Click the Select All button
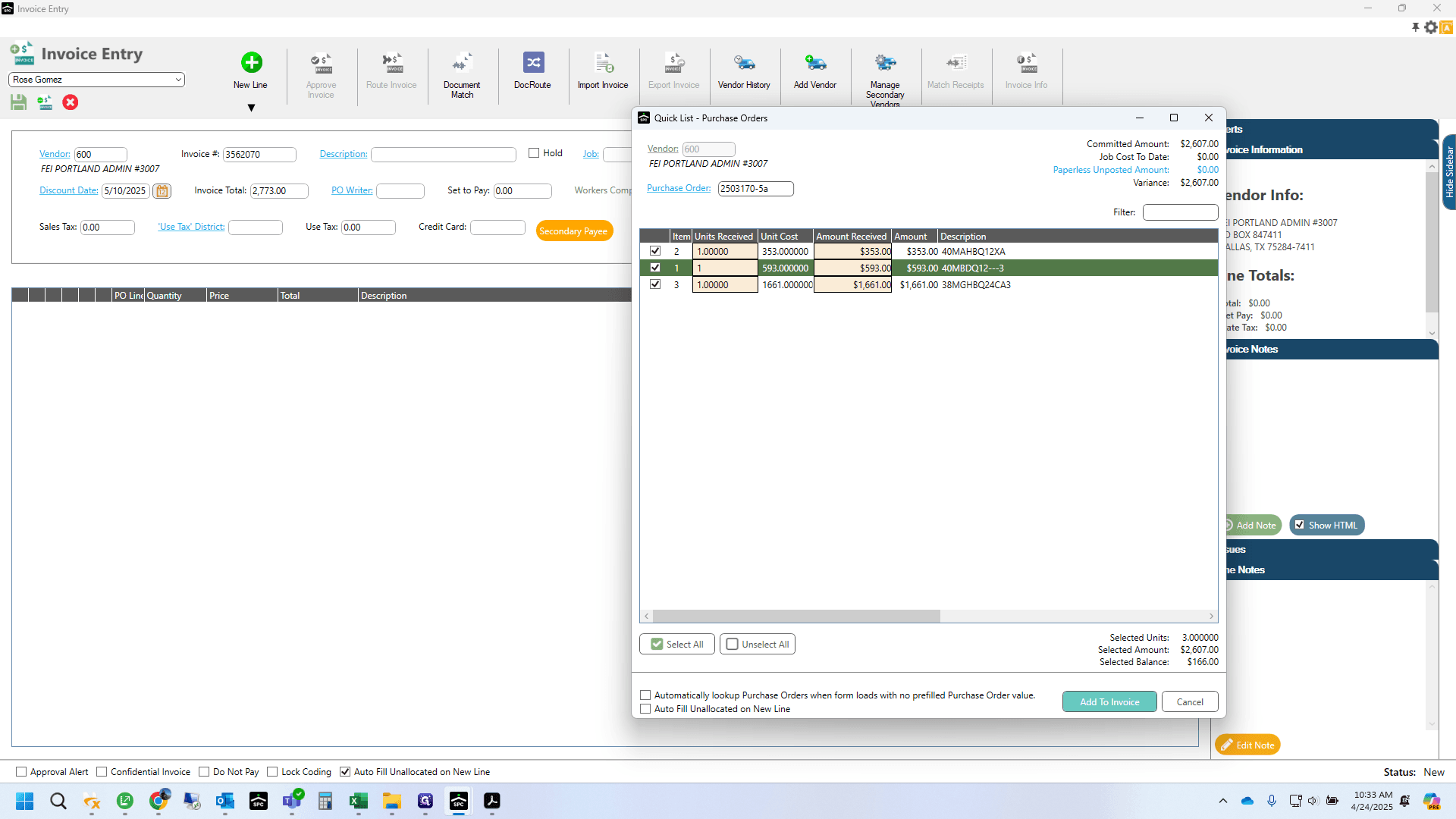Screen dimensions: 1456x819 [x=677, y=644]
